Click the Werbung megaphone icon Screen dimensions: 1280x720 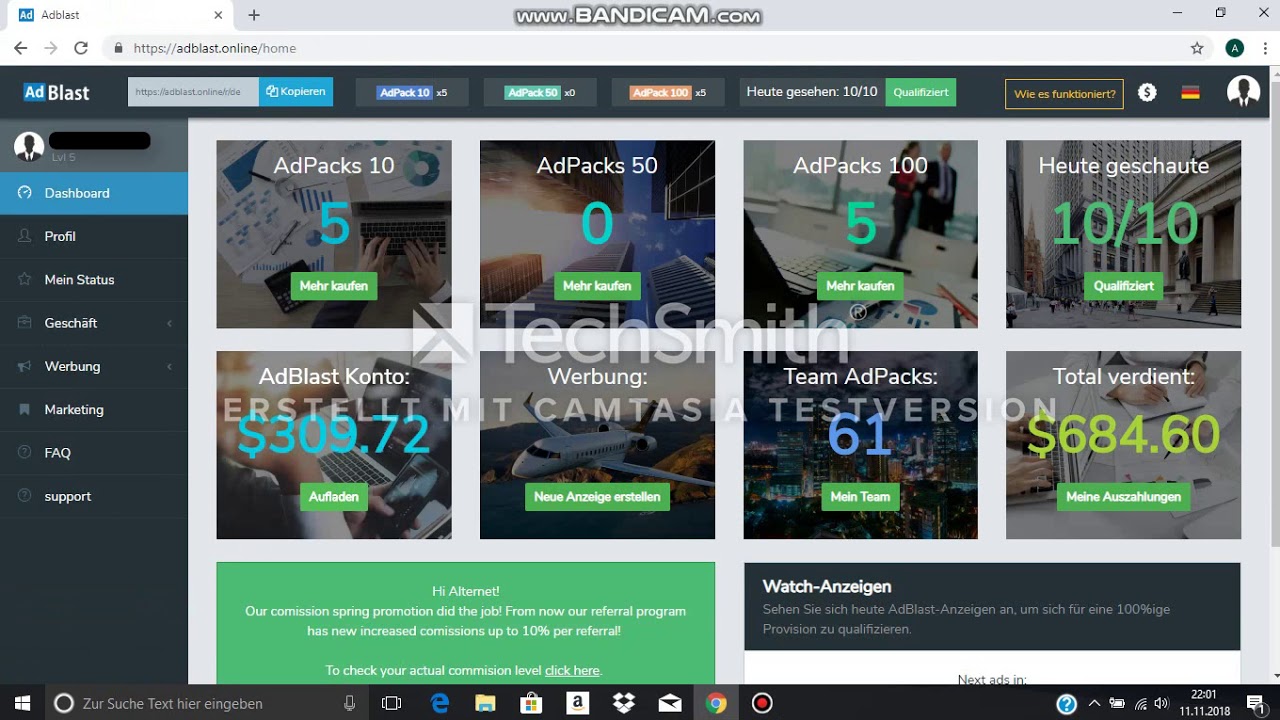(x=24, y=366)
